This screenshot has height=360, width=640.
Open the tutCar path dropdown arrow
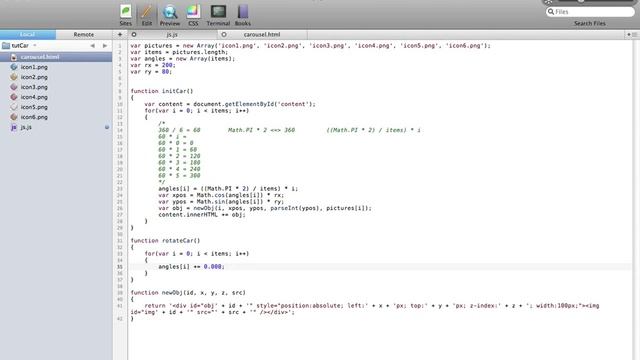click(35, 46)
